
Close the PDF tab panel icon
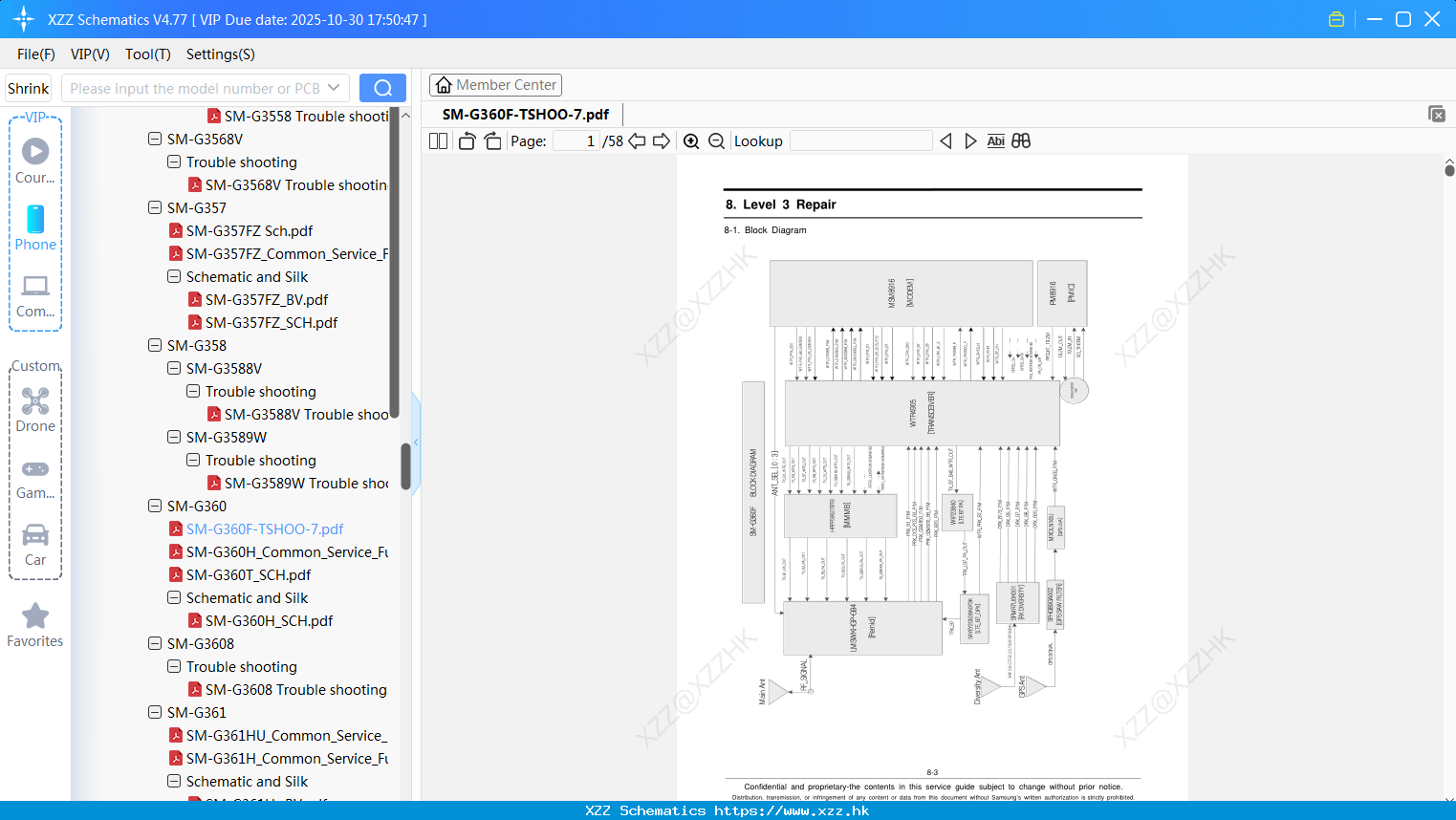click(x=1437, y=114)
